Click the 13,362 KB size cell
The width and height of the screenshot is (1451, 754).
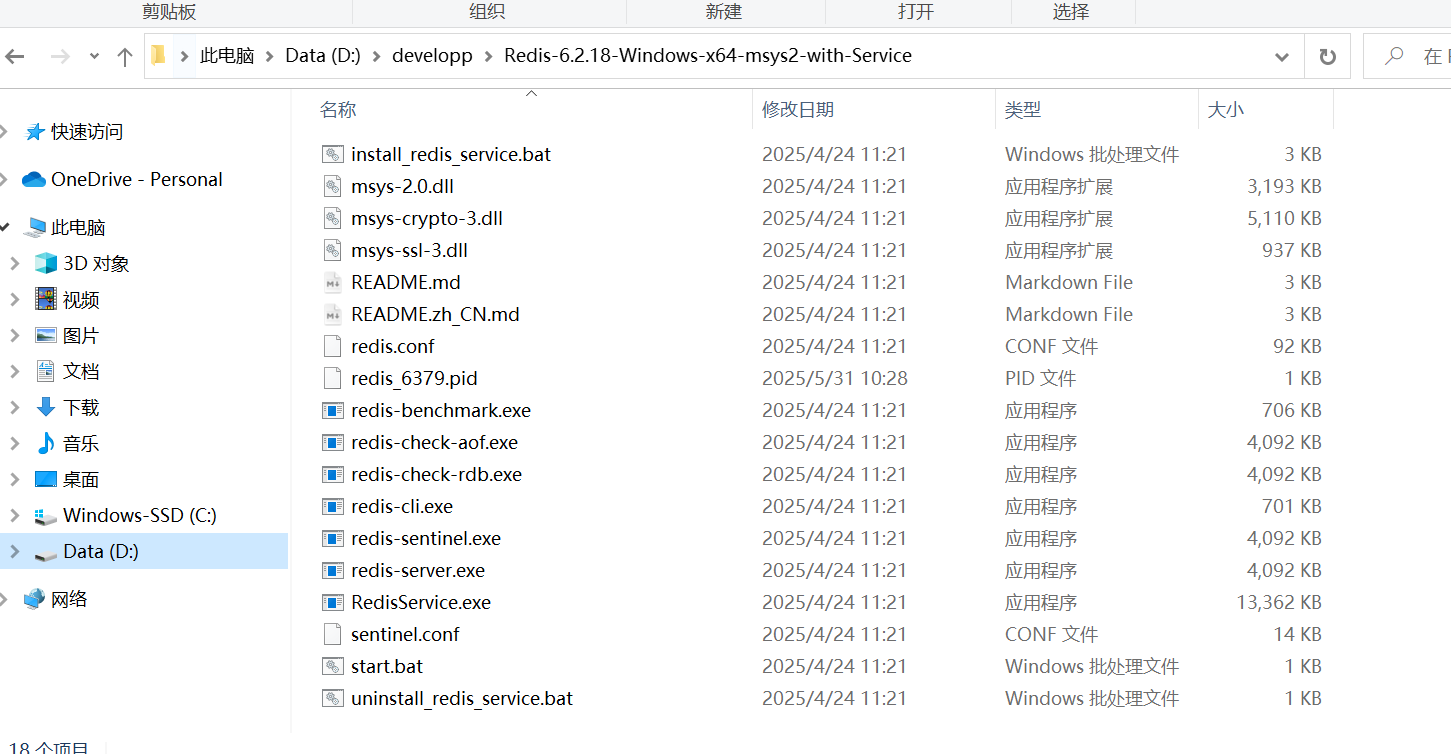(x=1279, y=602)
